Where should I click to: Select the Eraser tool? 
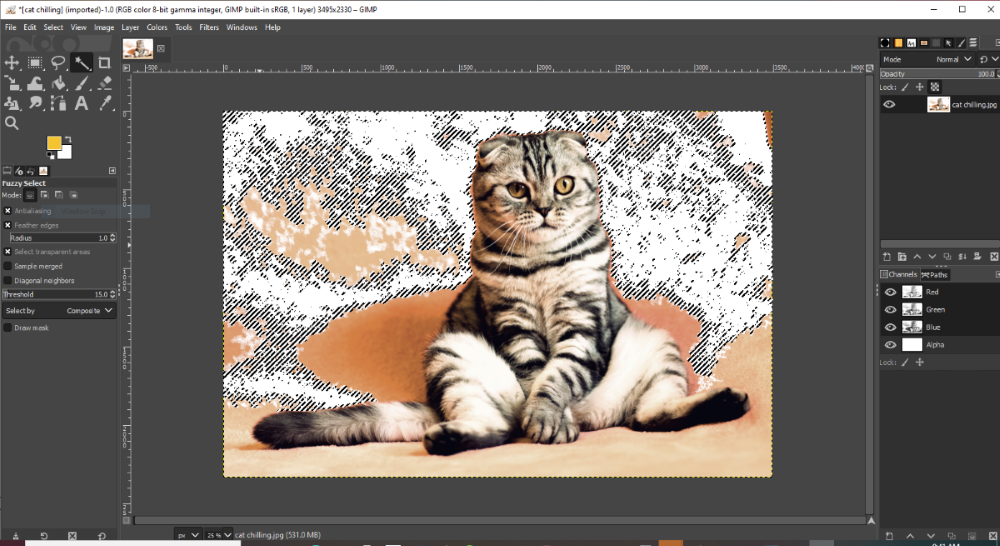pyautogui.click(x=104, y=84)
